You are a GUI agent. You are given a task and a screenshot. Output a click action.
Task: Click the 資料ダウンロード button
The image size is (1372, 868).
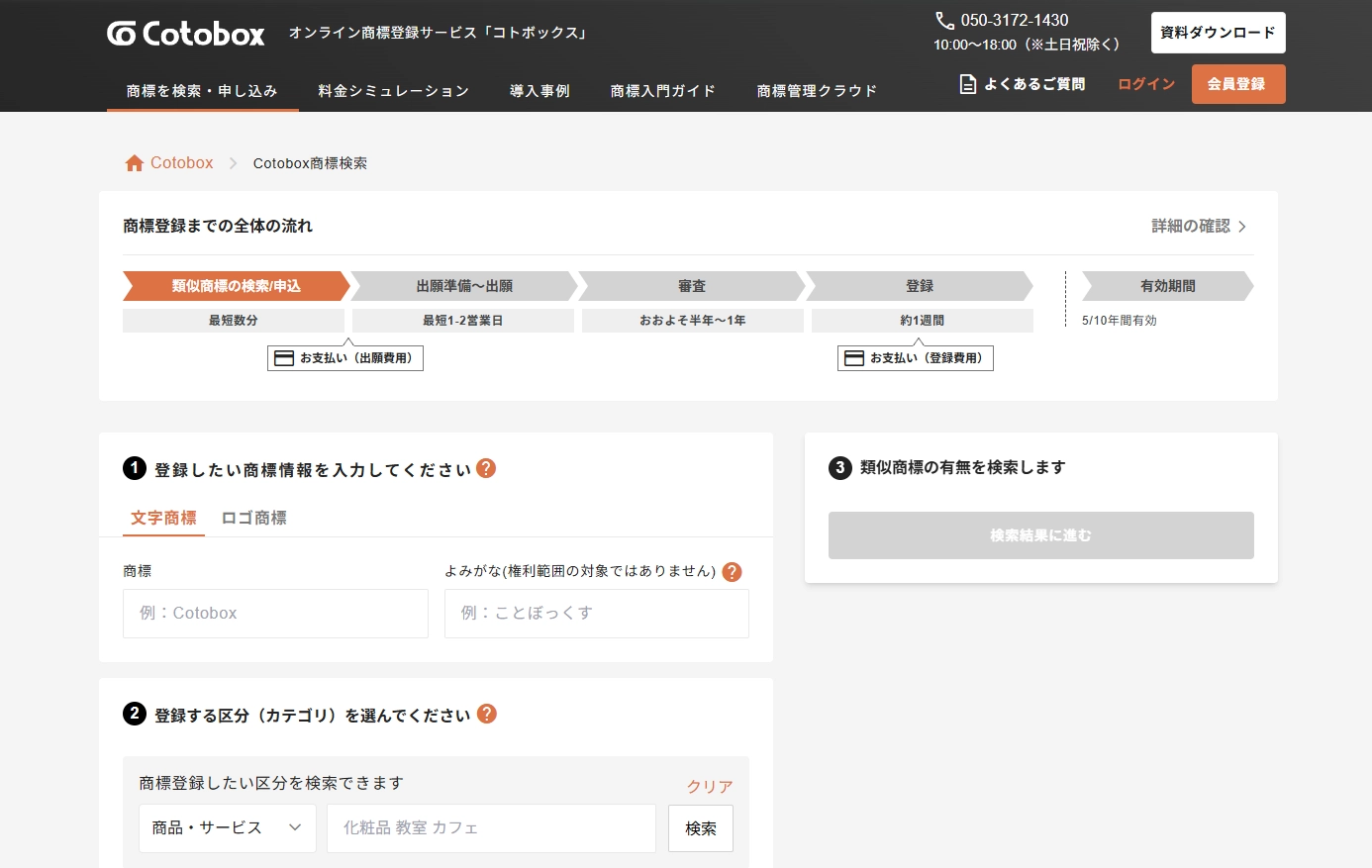point(1218,33)
